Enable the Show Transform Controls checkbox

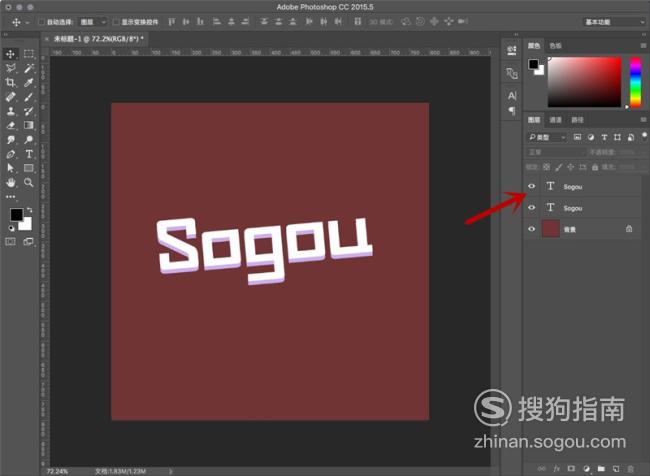point(116,22)
